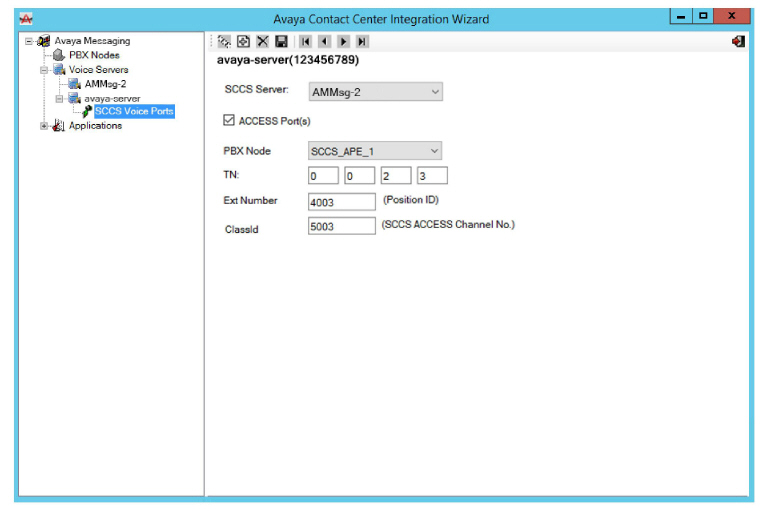The height and width of the screenshot is (511, 768).
Task: Click the ClassId label
Action: [241, 229]
